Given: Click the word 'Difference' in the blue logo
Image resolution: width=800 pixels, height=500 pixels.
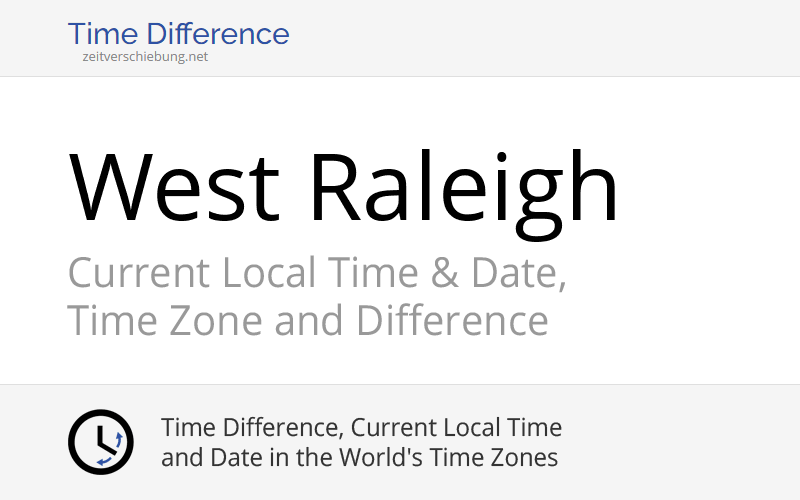Looking at the screenshot, I should [x=218, y=34].
